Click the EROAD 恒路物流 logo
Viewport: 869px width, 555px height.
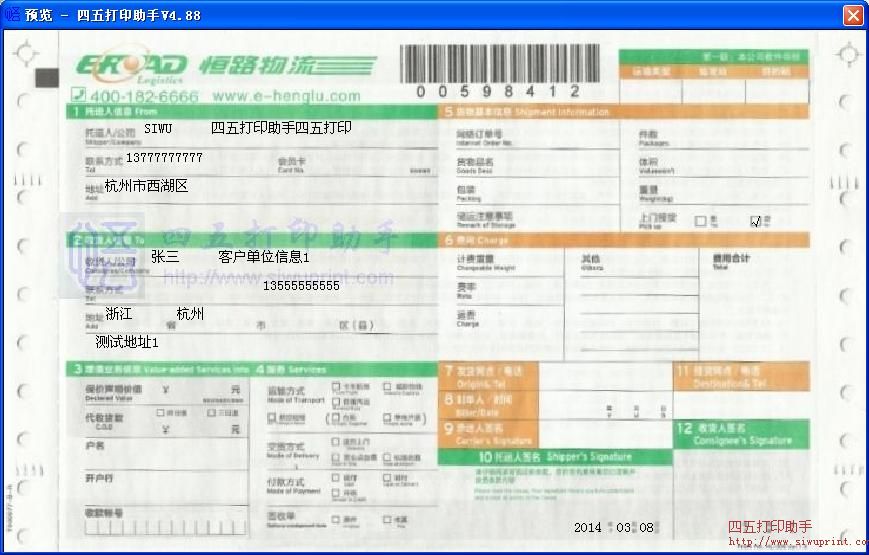point(226,65)
